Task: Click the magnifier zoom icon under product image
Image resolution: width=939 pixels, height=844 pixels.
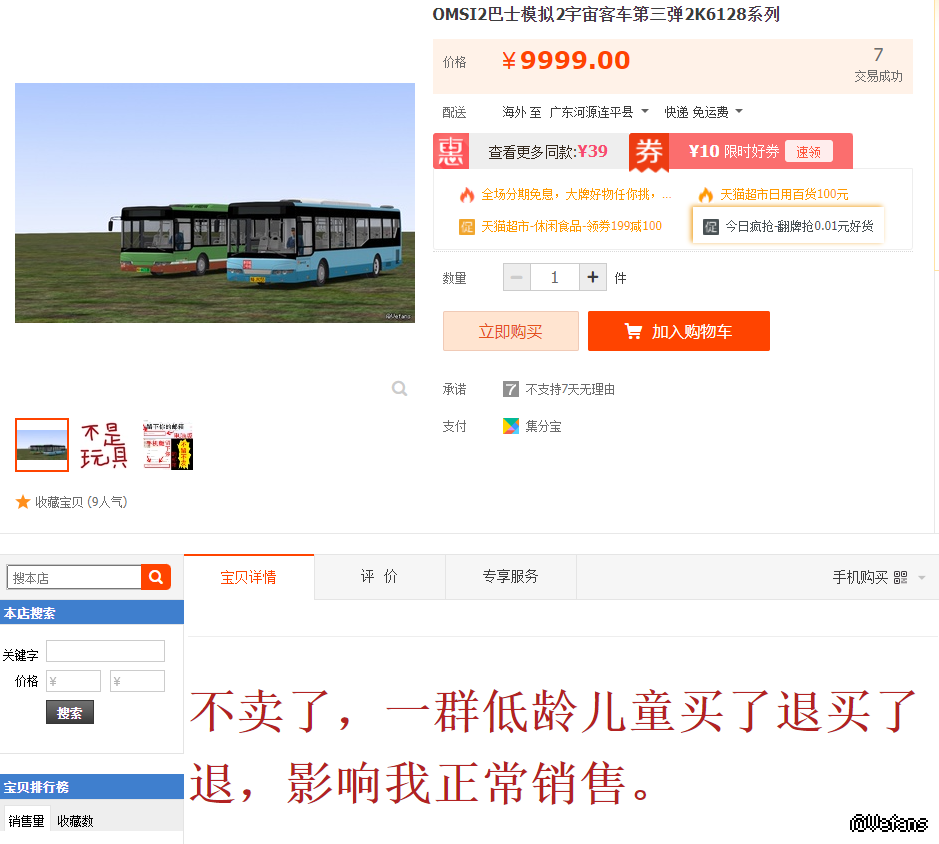Action: 399,389
